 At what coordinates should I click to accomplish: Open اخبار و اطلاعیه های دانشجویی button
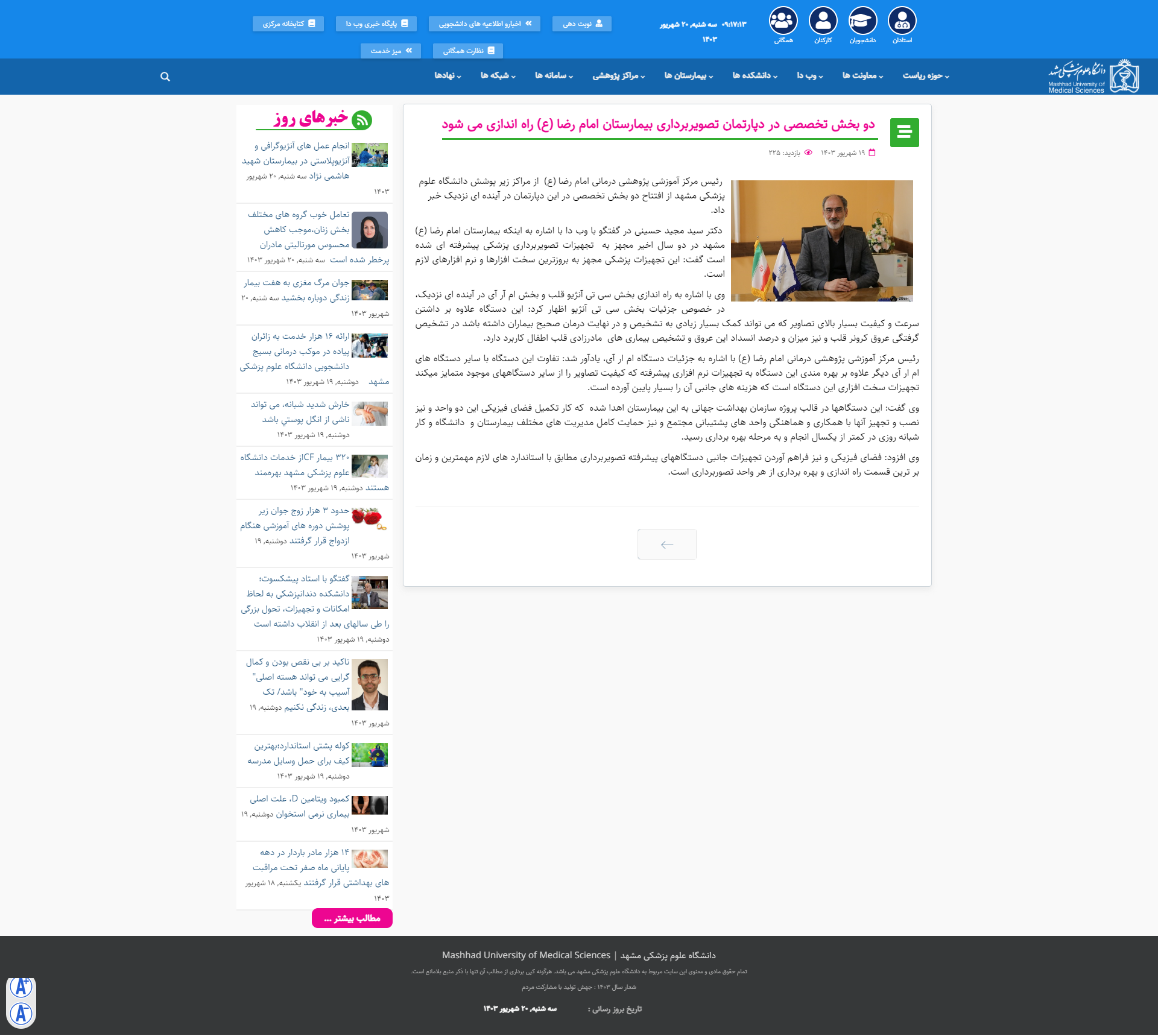click(x=485, y=24)
